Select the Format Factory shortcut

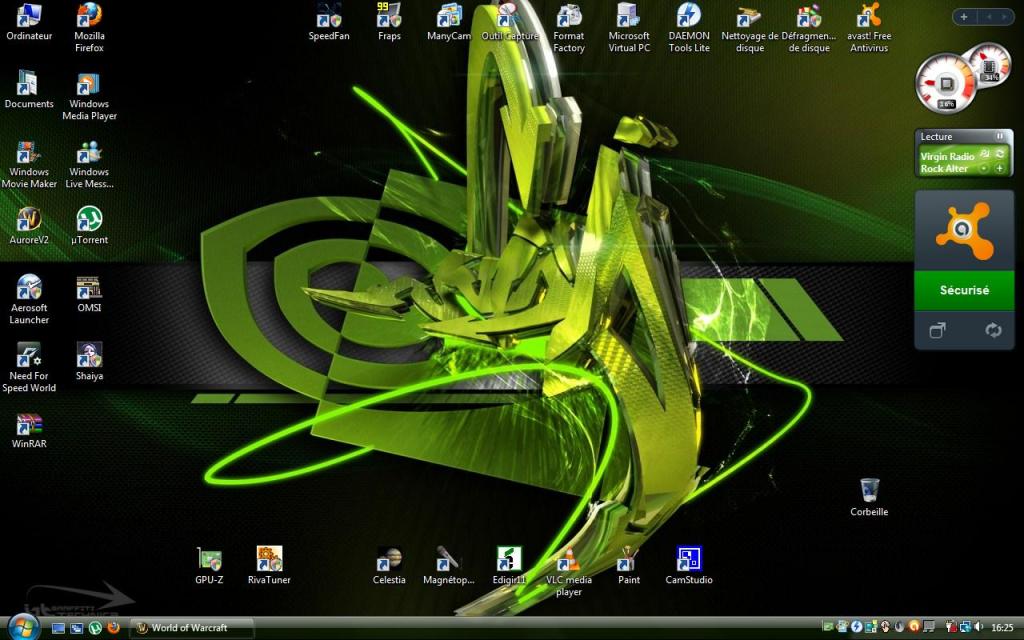pyautogui.click(x=569, y=28)
